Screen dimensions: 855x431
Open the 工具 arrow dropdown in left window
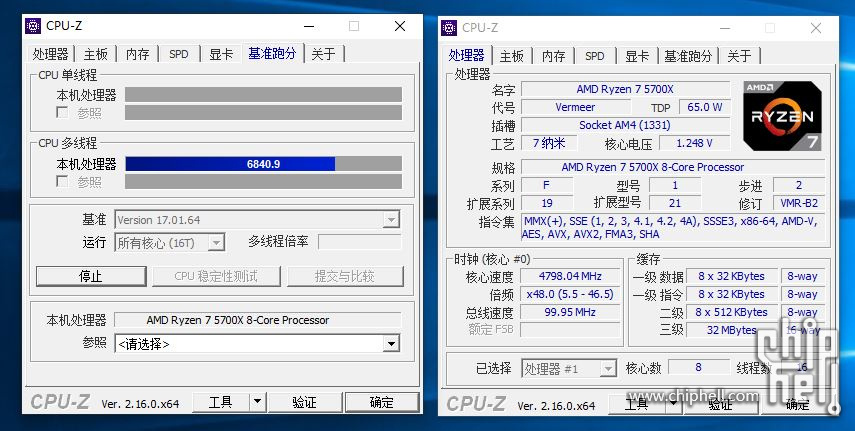pos(257,403)
